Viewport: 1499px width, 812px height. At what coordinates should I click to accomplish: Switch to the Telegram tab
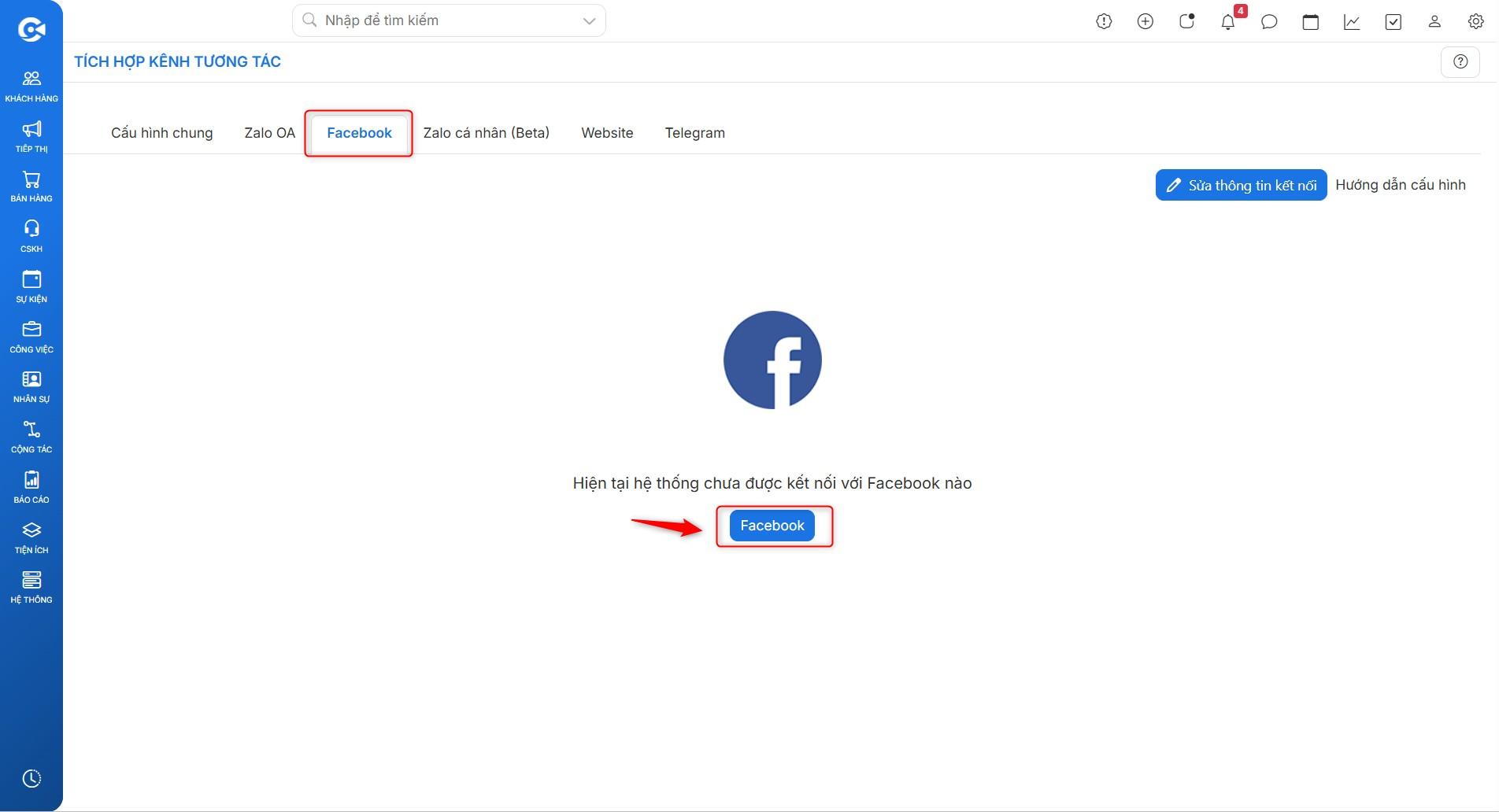click(695, 133)
